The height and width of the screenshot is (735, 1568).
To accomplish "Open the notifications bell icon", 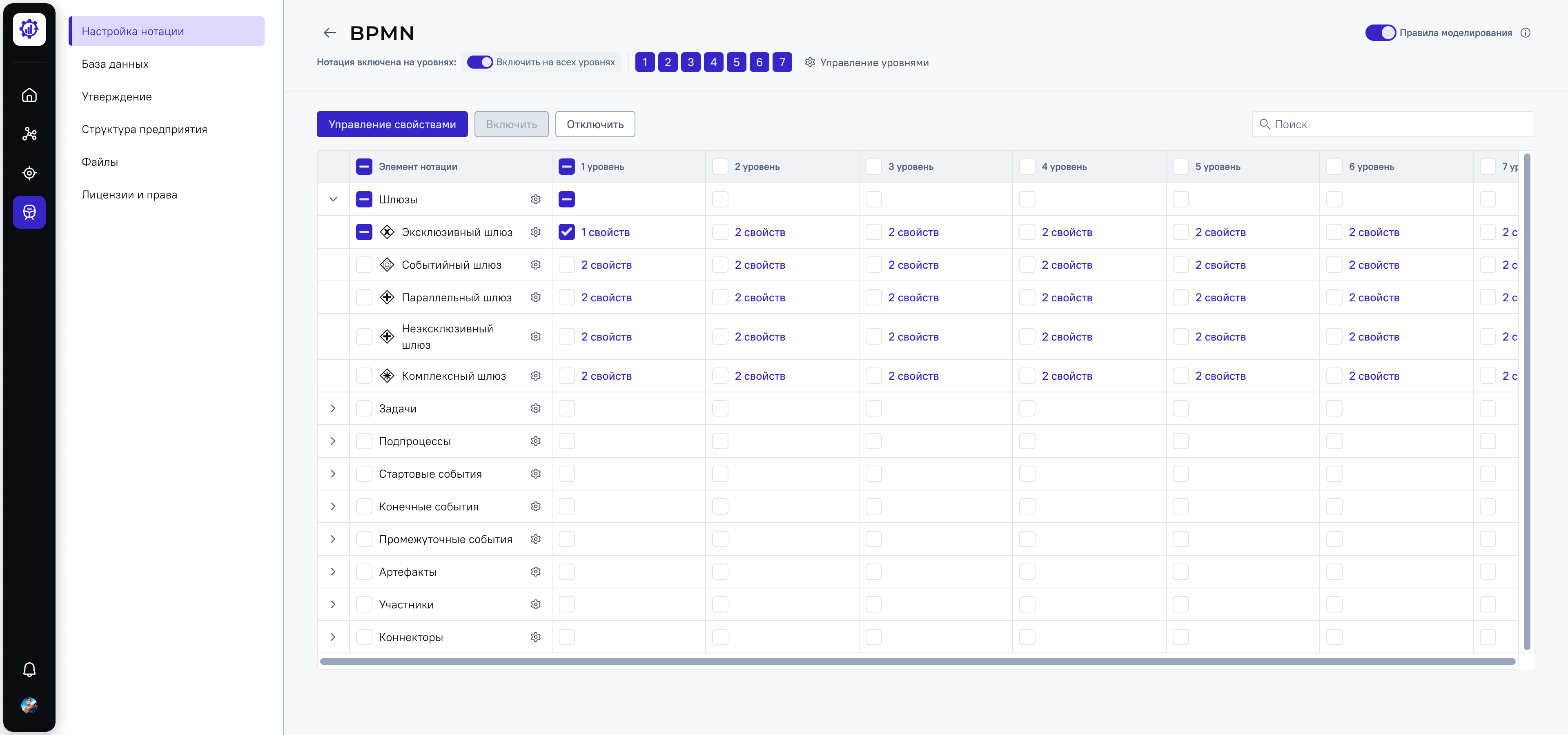I will (x=29, y=669).
